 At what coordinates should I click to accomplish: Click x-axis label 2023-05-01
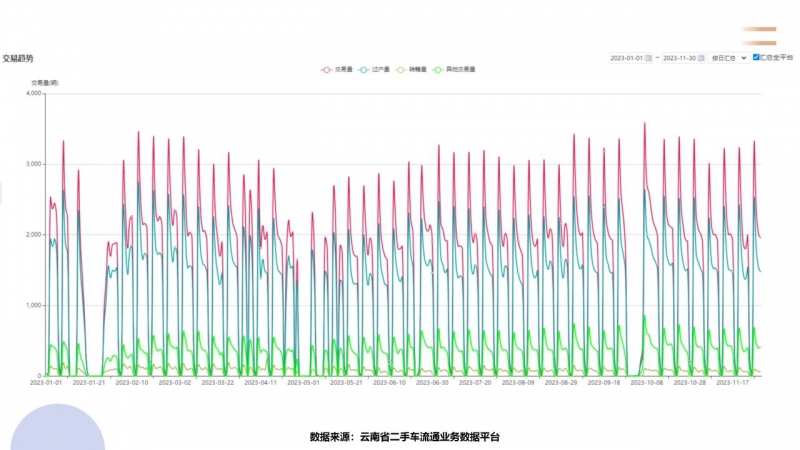pyautogui.click(x=303, y=383)
